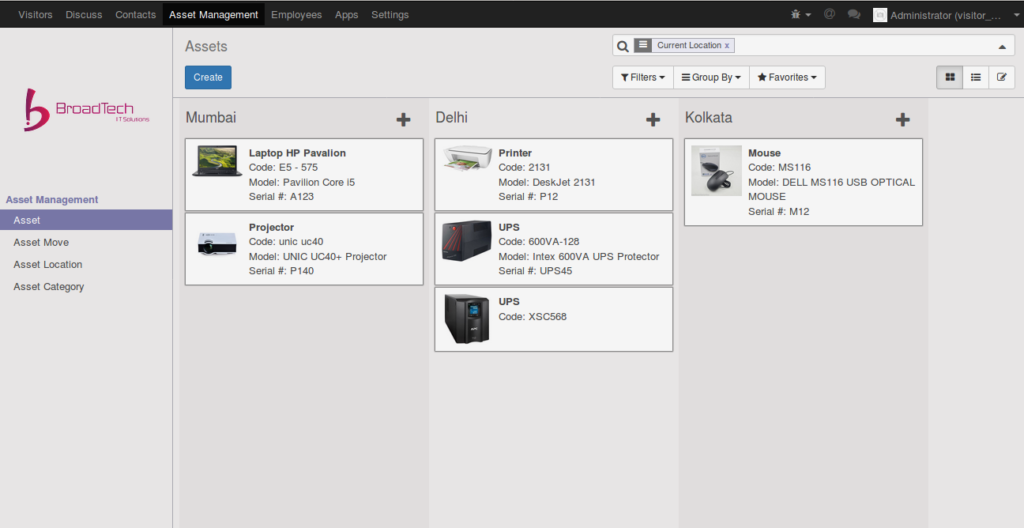Open conversations chat icon
This screenshot has height=528, width=1024.
click(854, 15)
